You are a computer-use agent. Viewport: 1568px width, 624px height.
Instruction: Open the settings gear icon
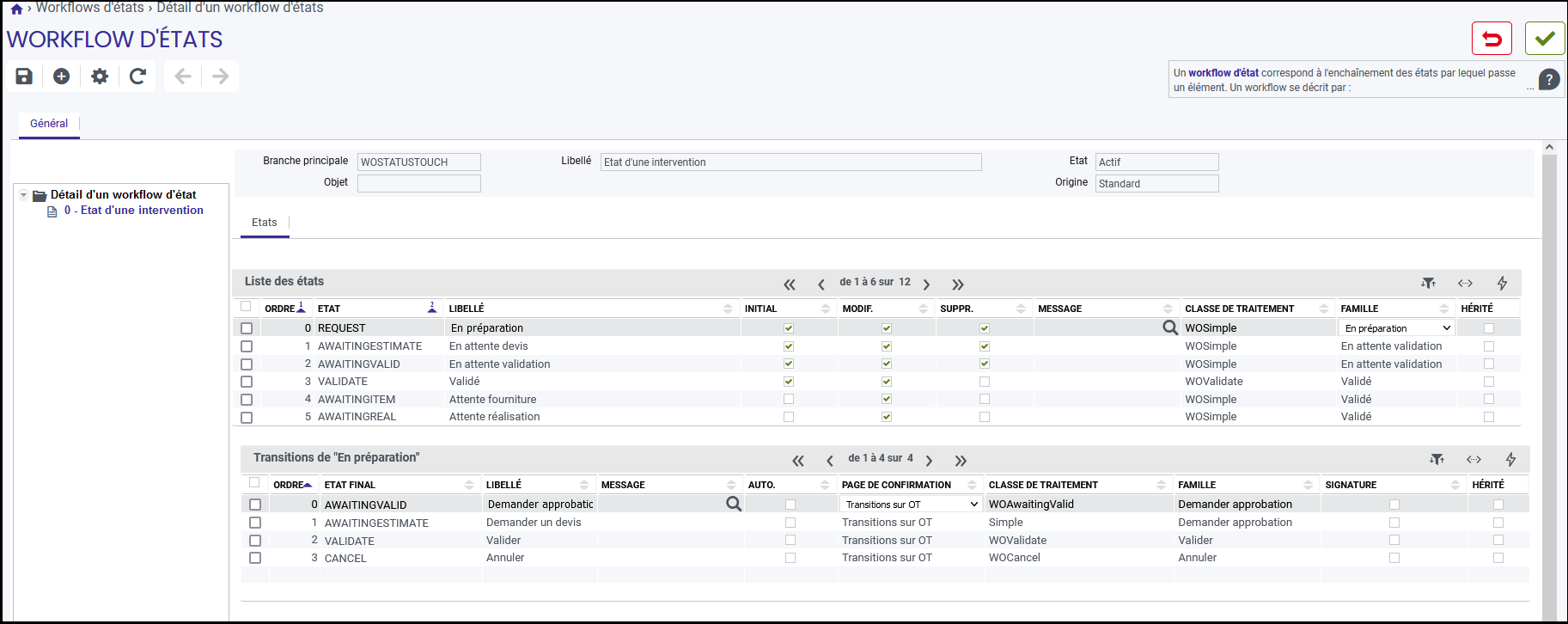pos(100,76)
